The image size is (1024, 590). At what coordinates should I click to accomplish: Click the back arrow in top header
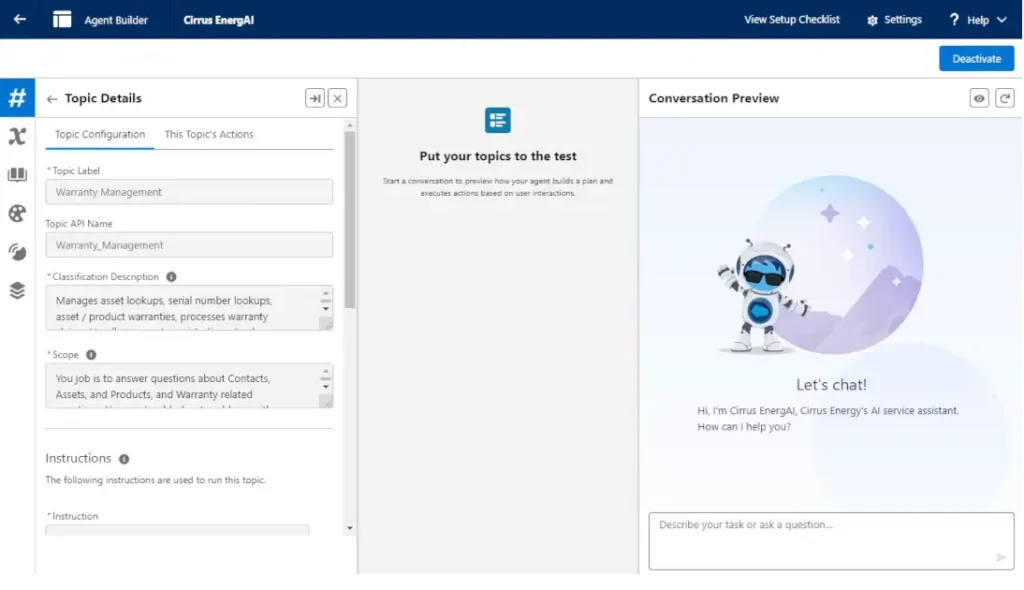(20, 19)
